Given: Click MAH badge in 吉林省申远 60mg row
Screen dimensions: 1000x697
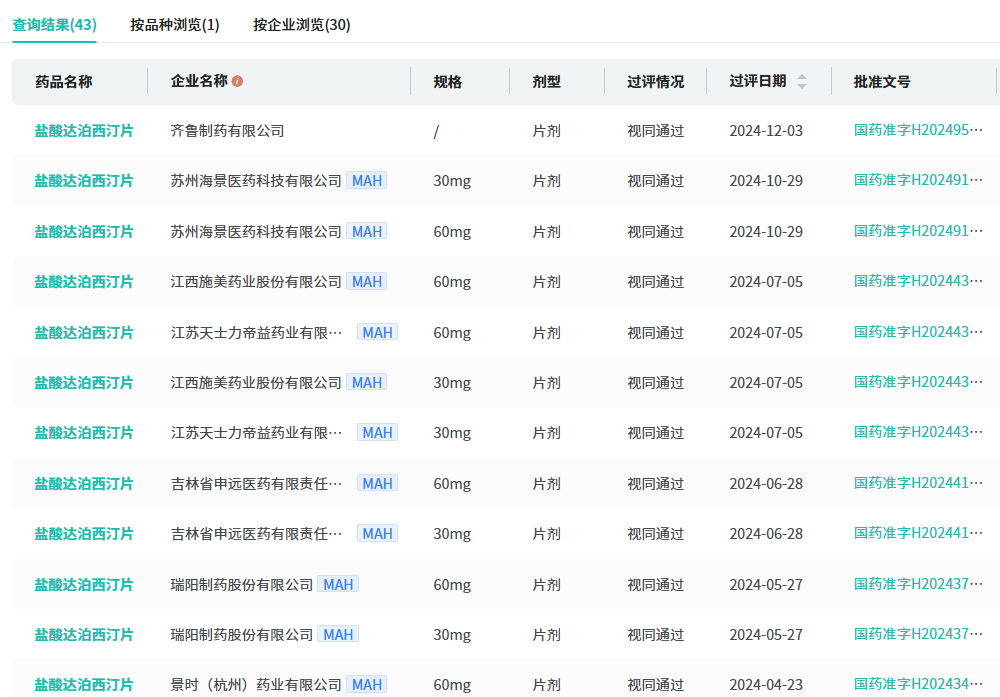Looking at the screenshot, I should click(378, 483).
